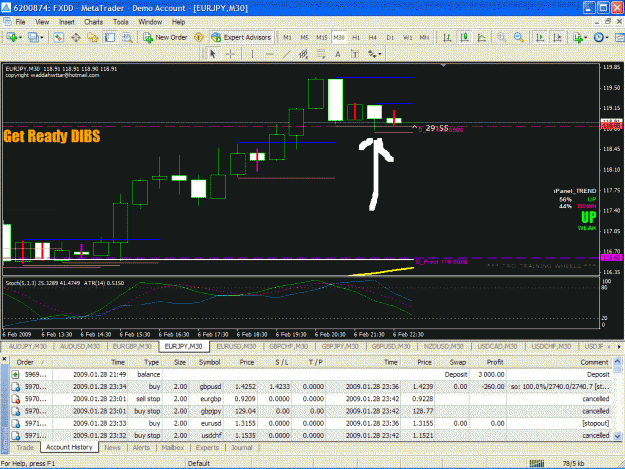The image size is (625, 469).
Task: Open the Charts menu
Action: point(94,22)
